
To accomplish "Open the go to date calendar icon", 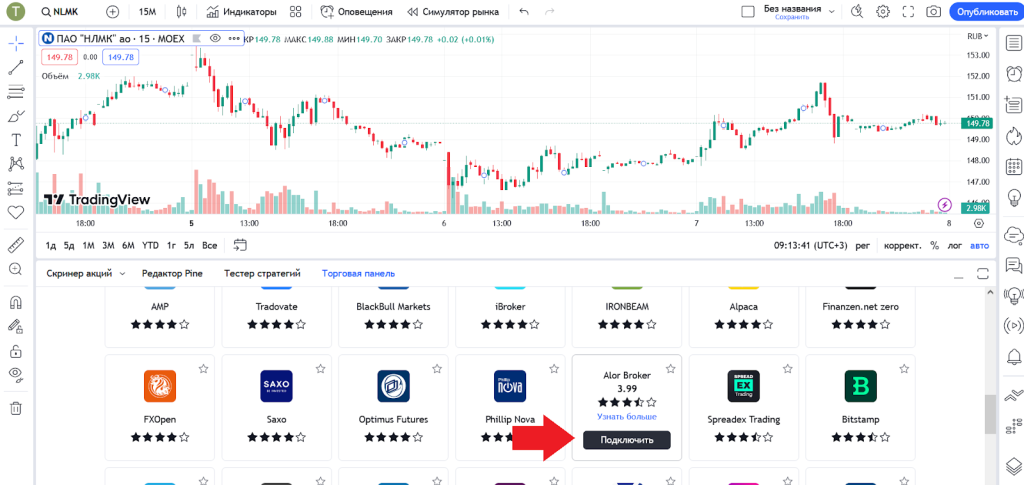I will pyautogui.click(x=240, y=245).
